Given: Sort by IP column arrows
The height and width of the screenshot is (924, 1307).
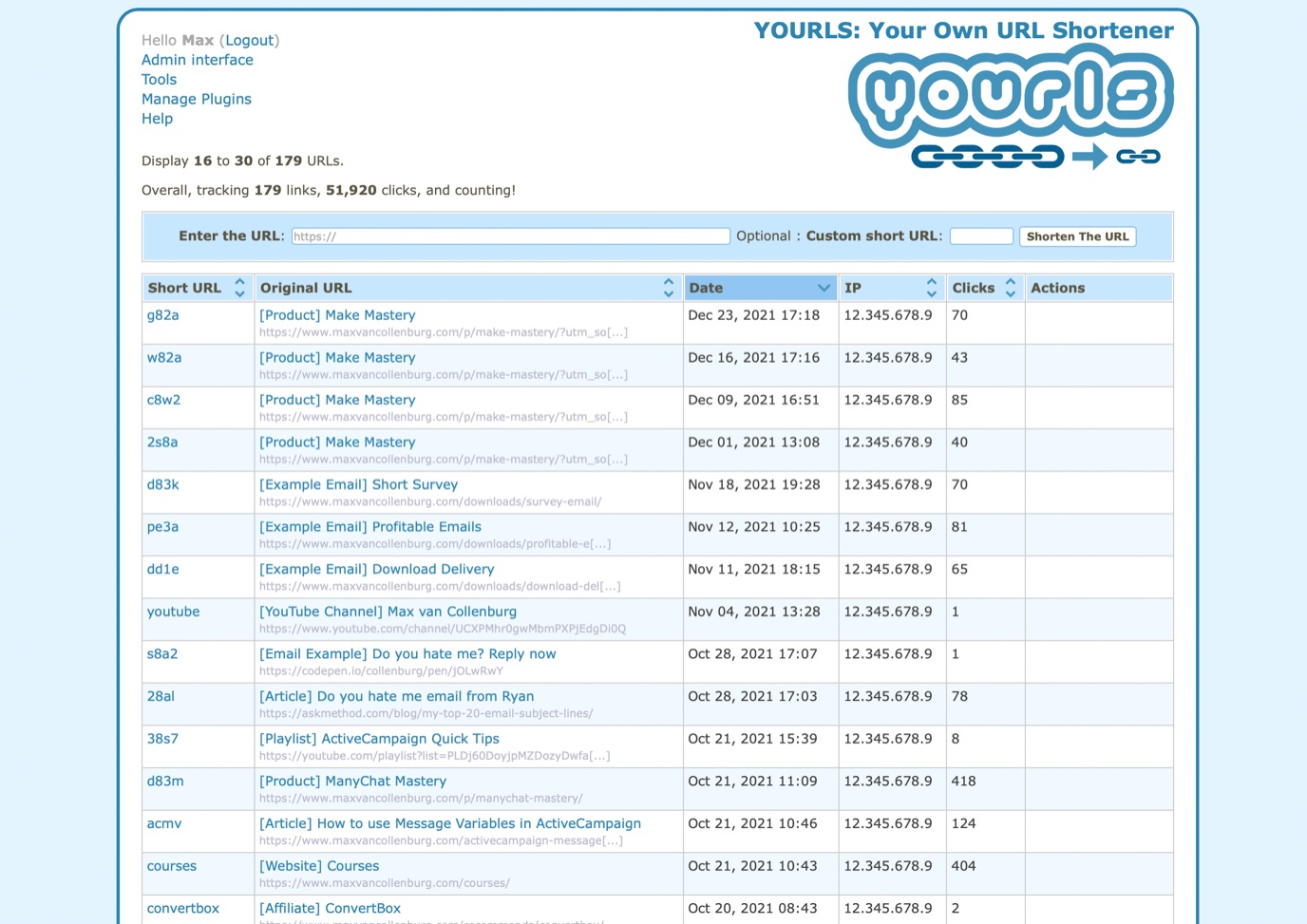Looking at the screenshot, I should click(932, 288).
